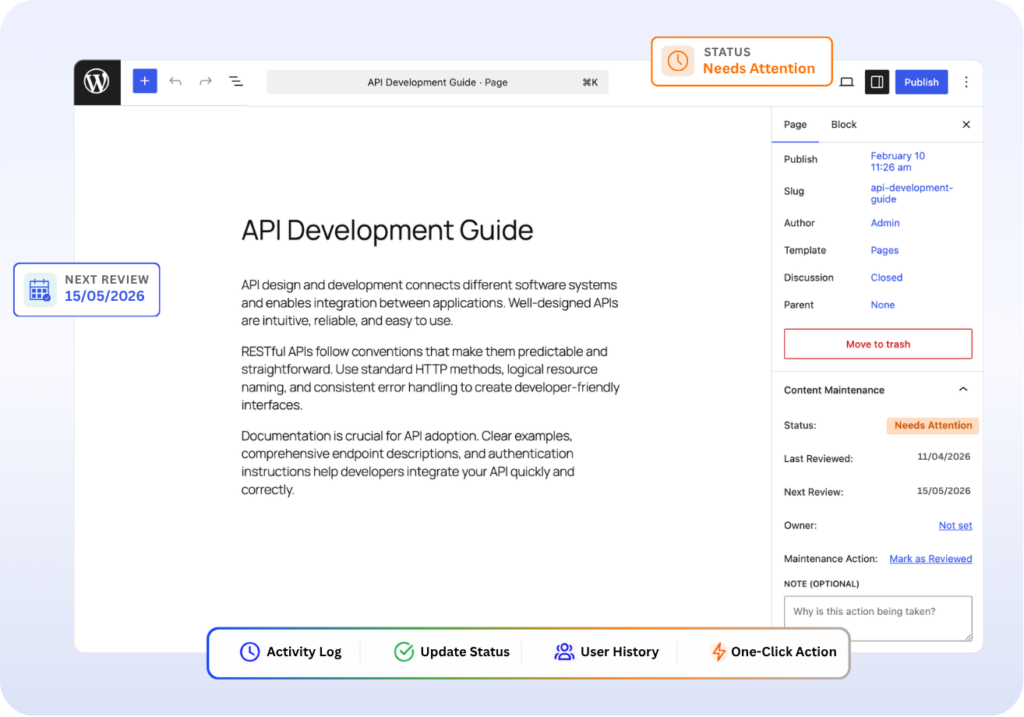Image resolution: width=1024 pixels, height=717 pixels.
Task: Click the Publish button
Action: [x=921, y=82]
